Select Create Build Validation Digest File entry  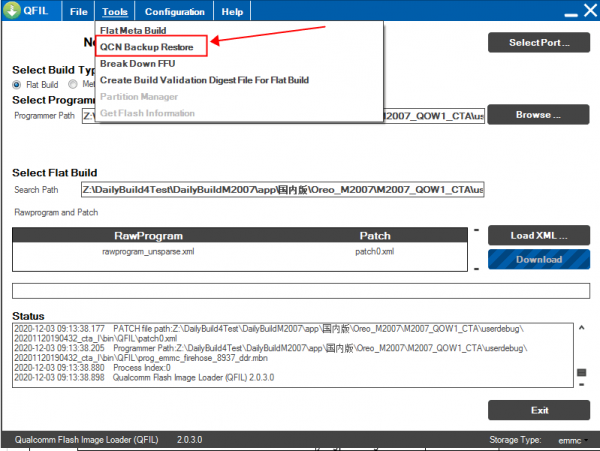[204, 80]
